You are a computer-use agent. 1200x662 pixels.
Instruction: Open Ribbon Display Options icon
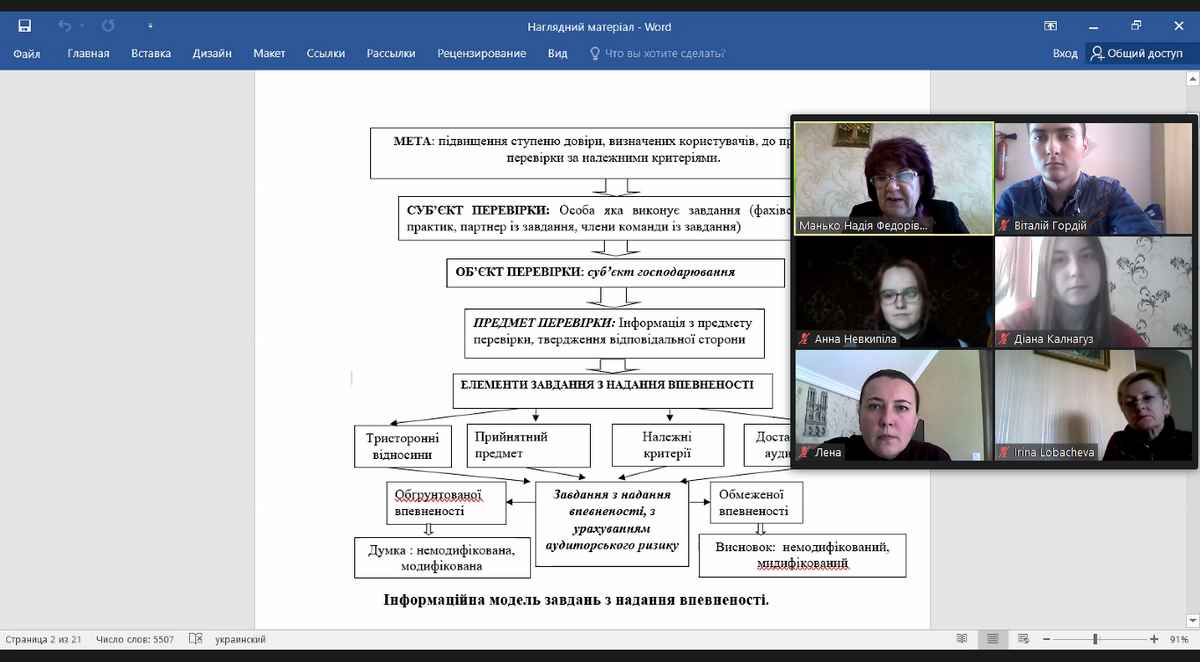tap(1051, 26)
